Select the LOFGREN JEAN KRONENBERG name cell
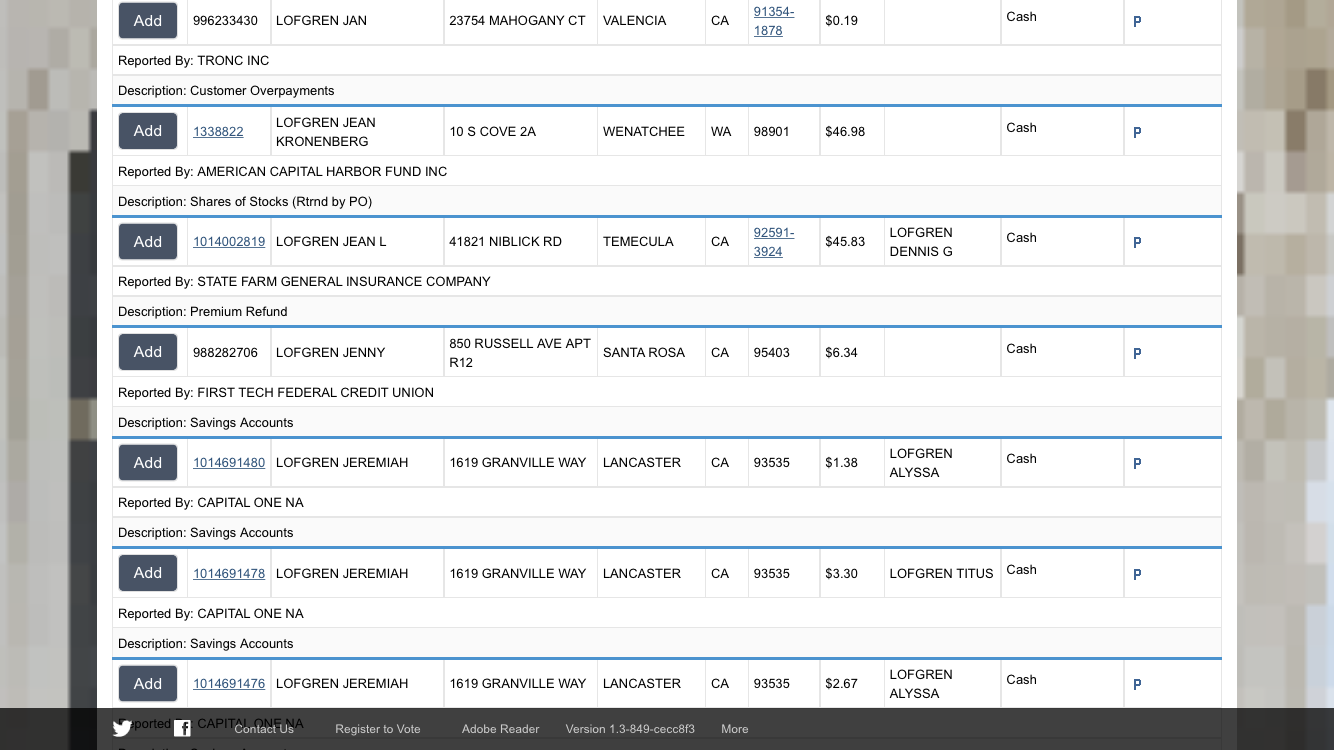 point(357,131)
